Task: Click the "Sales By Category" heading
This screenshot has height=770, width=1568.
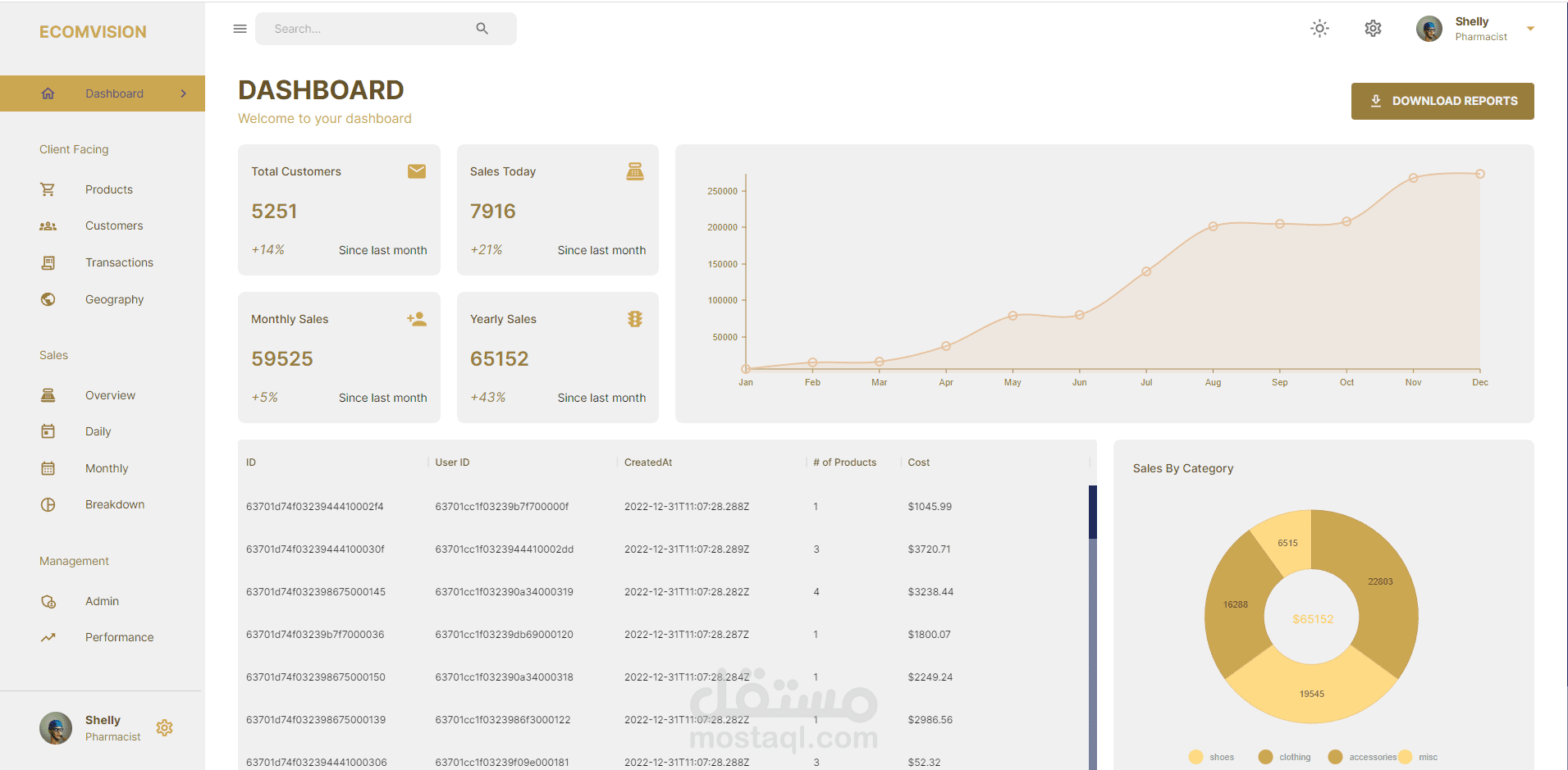Action: pos(1183,468)
